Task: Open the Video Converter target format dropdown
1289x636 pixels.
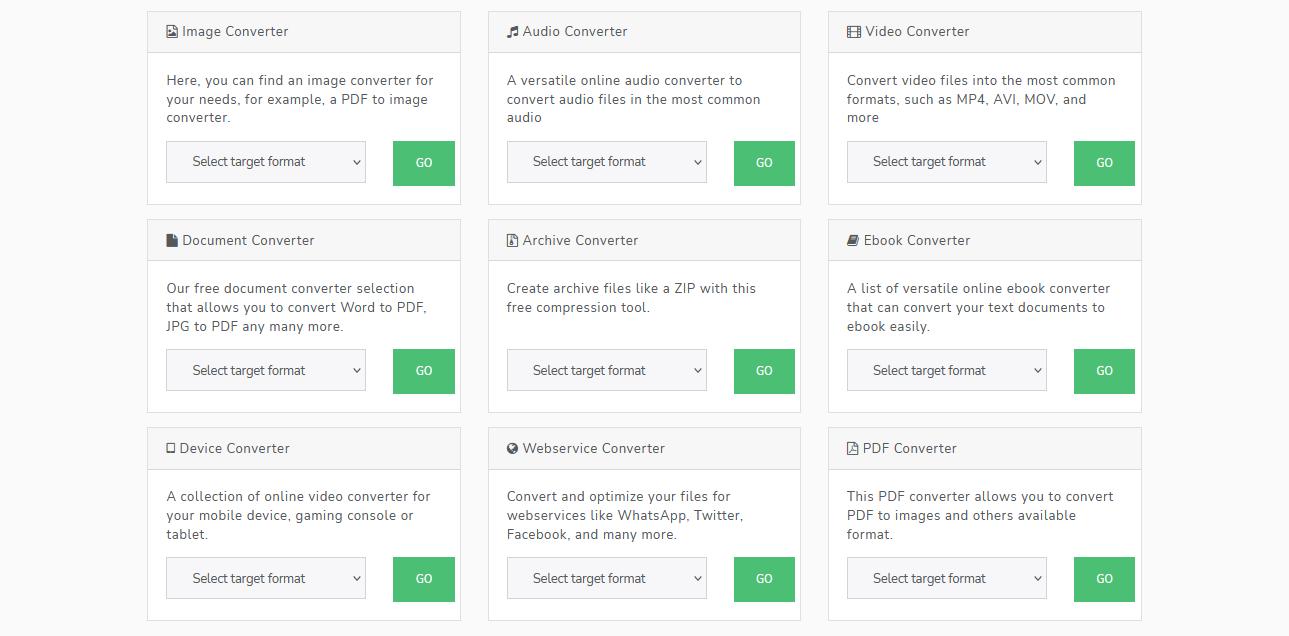Action: point(946,161)
